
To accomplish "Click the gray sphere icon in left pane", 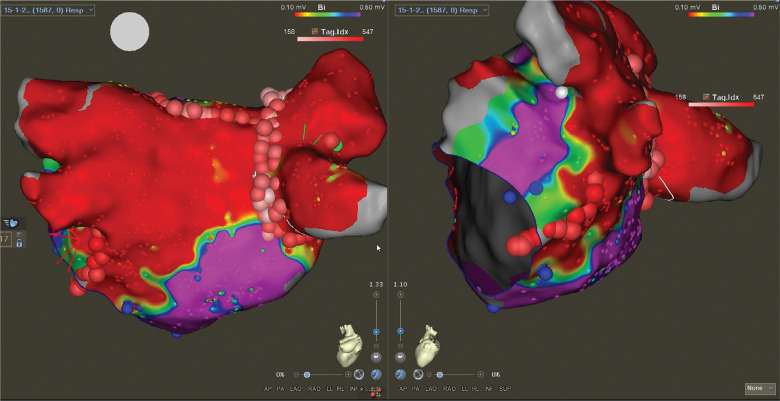I will point(359,374).
